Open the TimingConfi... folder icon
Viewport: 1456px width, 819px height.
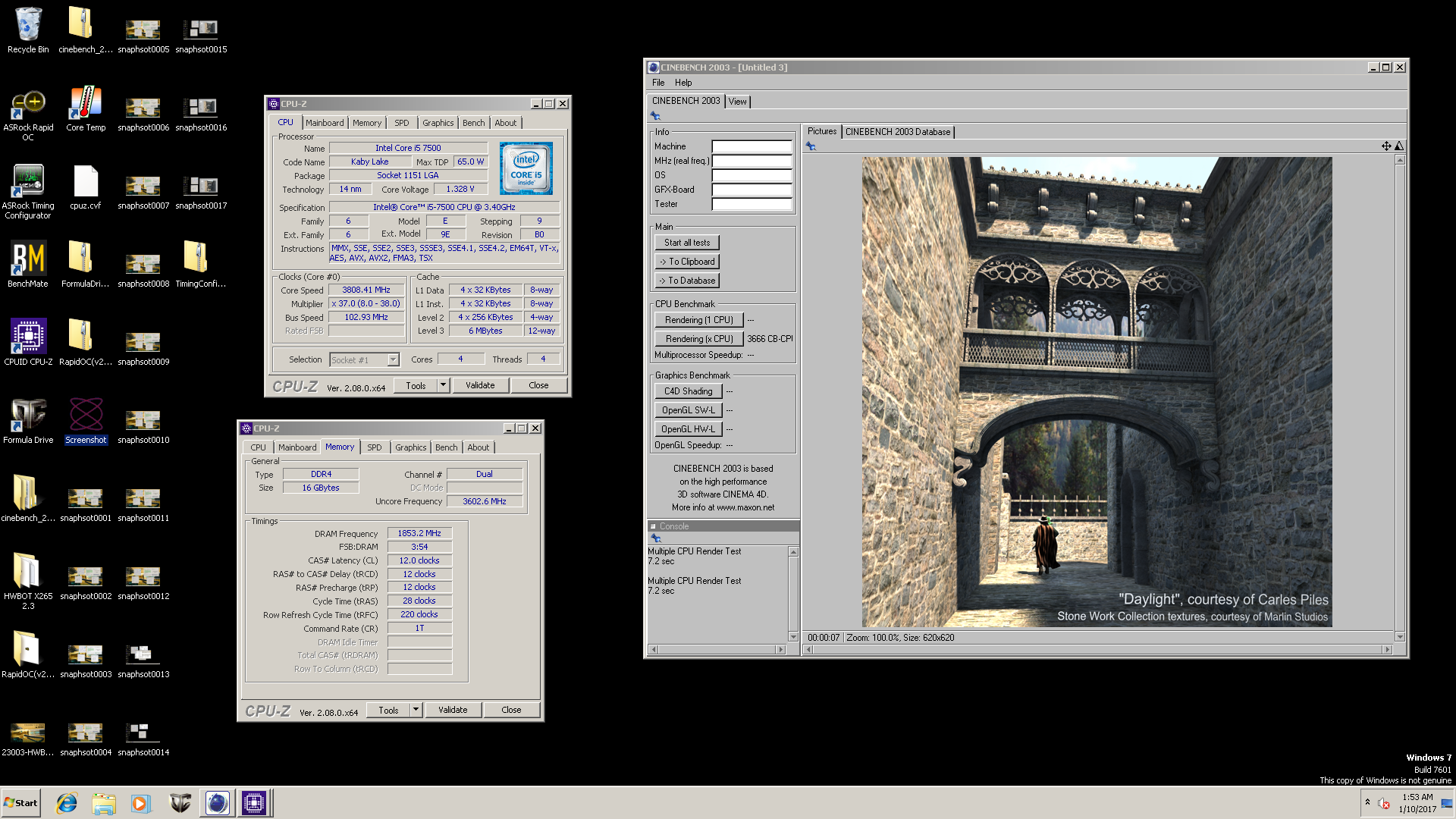[x=201, y=265]
